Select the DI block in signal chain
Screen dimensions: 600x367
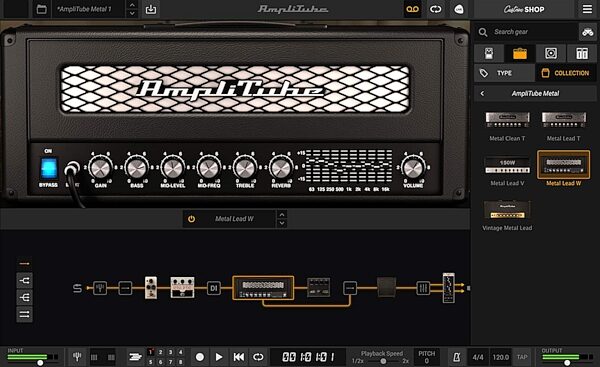pyautogui.click(x=214, y=288)
